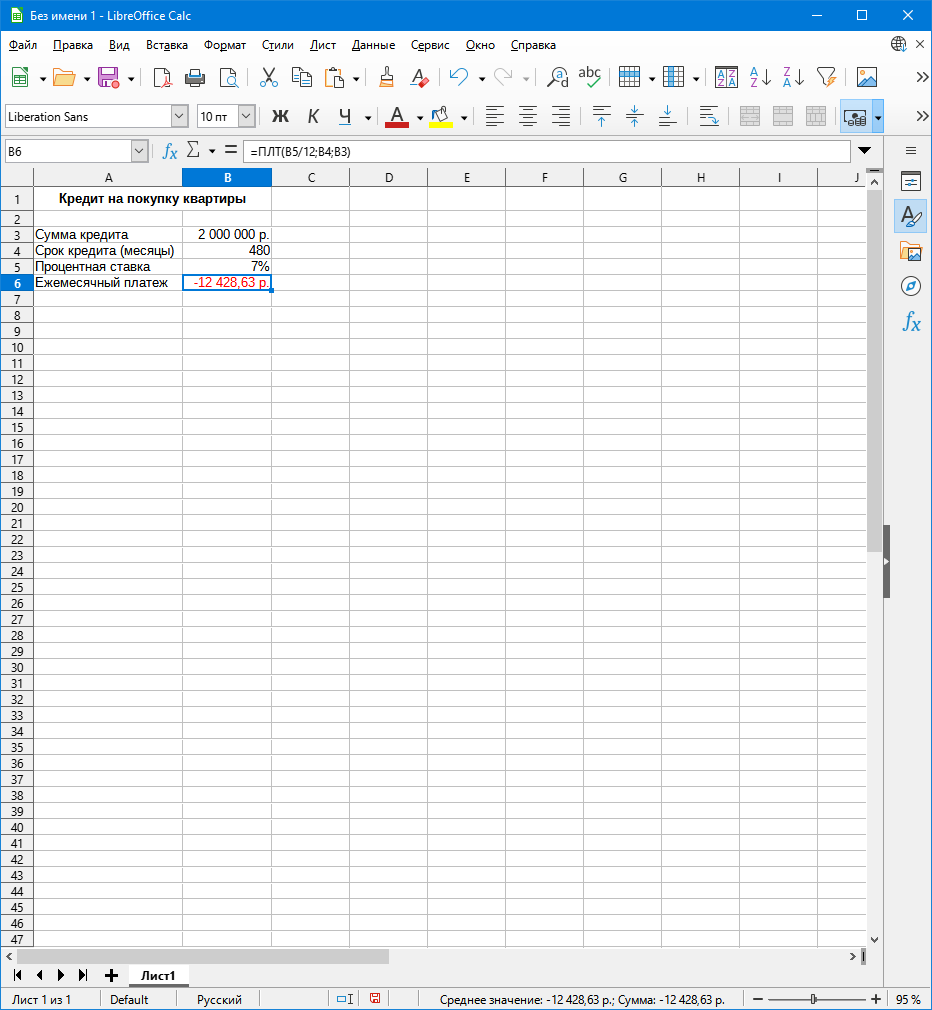The image size is (932, 1010).
Task: Click the Paste clipboard icon
Action: tap(334, 78)
